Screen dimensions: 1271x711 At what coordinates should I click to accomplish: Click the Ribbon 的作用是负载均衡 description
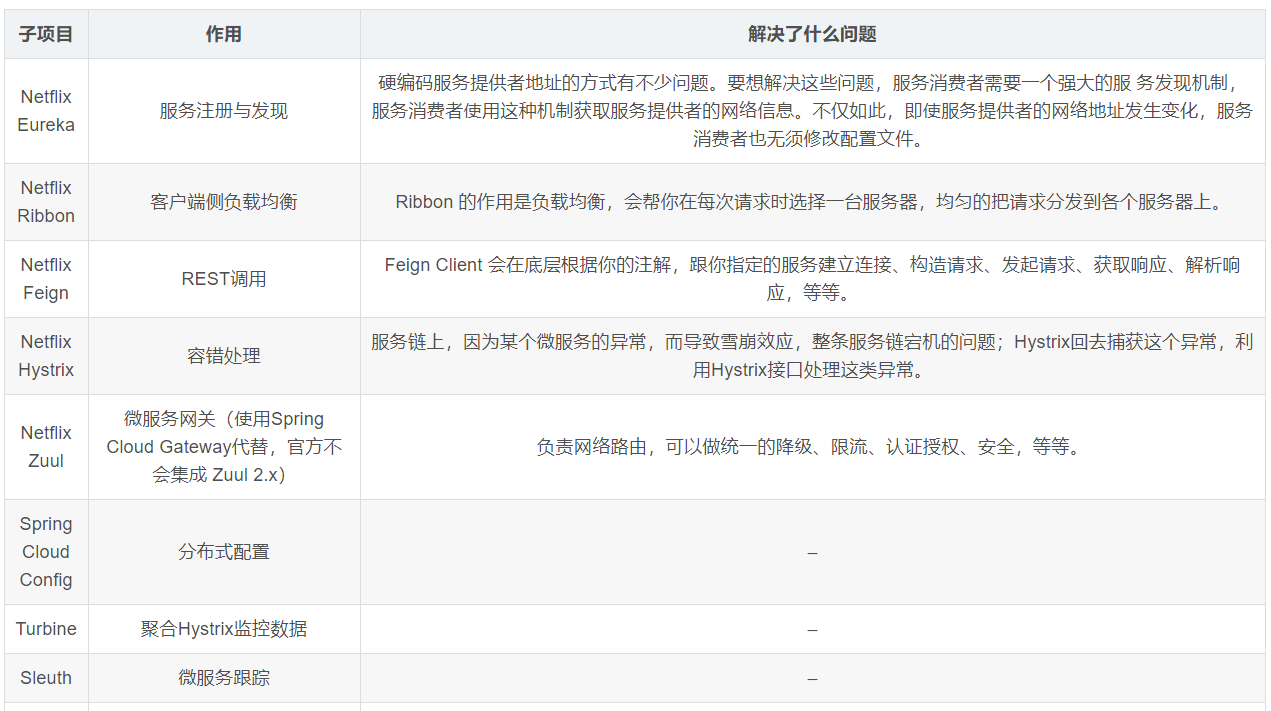(812, 202)
